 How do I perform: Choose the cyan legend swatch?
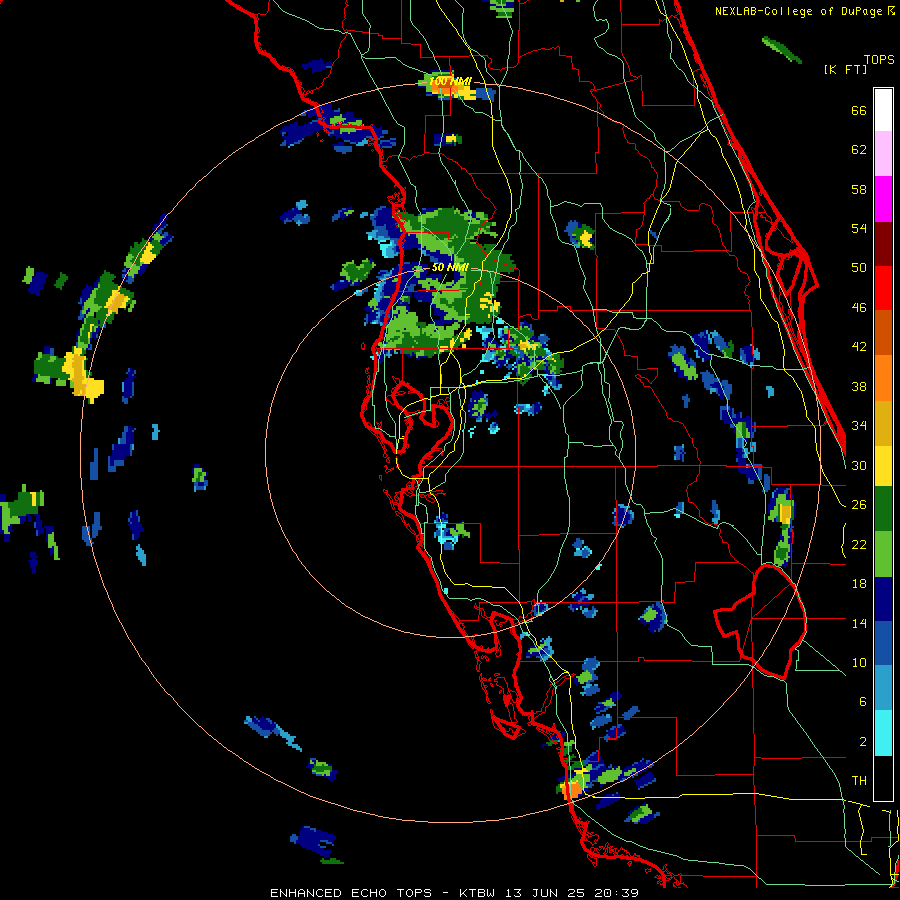pos(883,733)
